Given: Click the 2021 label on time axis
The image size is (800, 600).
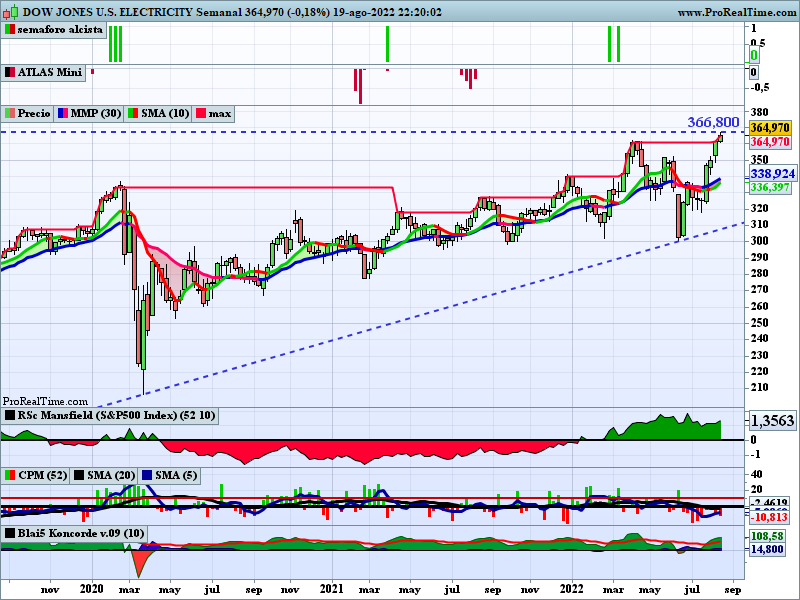Looking at the screenshot, I should pos(332,589).
